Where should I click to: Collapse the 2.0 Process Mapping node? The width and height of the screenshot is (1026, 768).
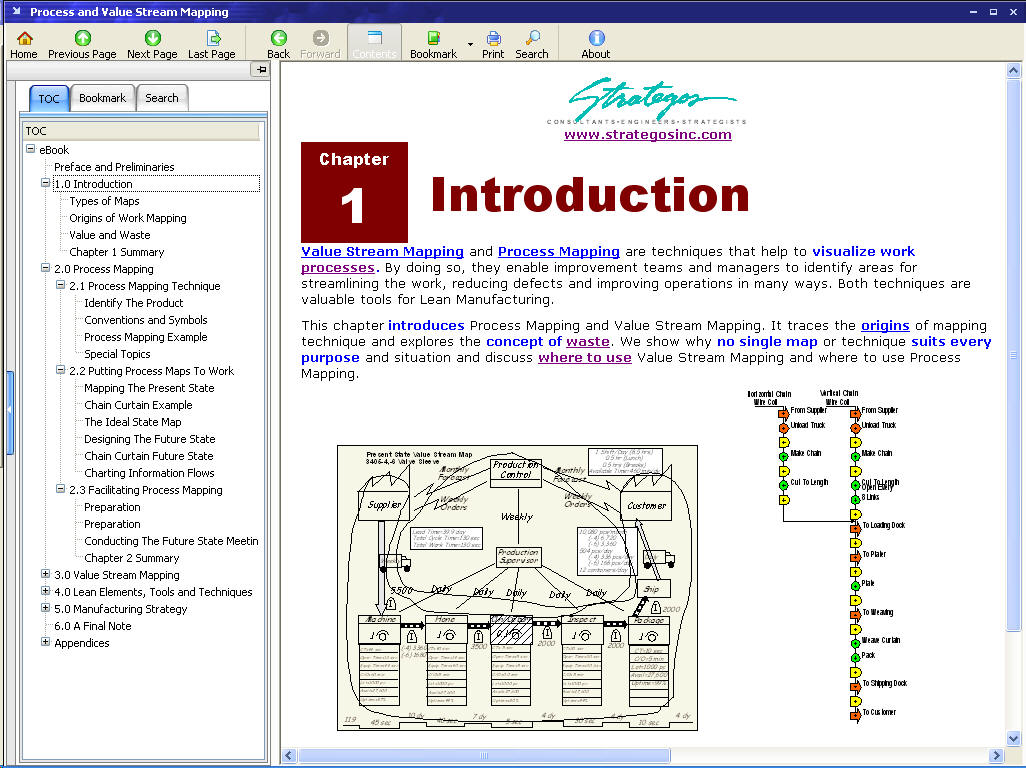click(x=45, y=268)
